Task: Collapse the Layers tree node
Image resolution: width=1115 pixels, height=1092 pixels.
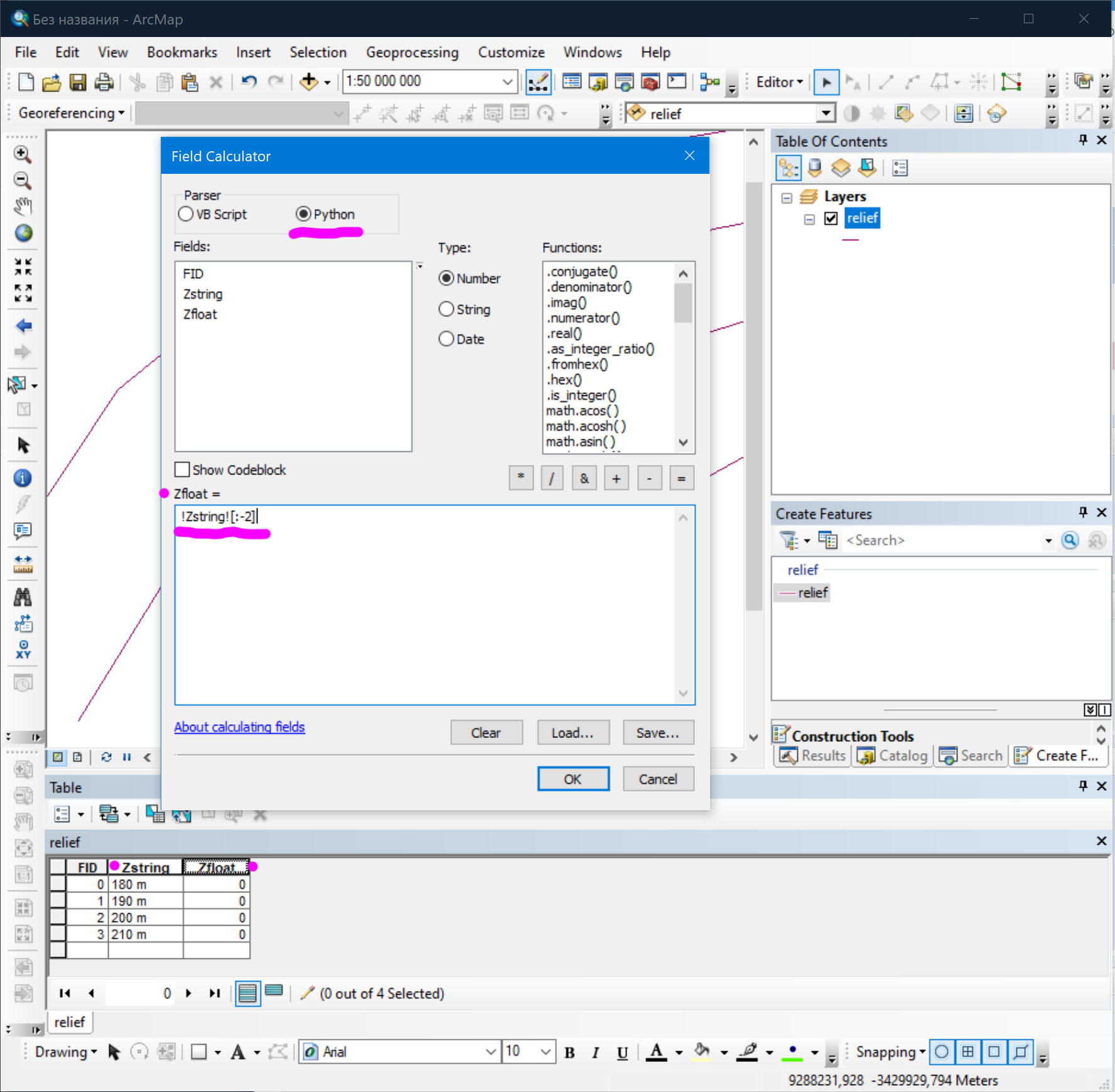Action: [787, 198]
